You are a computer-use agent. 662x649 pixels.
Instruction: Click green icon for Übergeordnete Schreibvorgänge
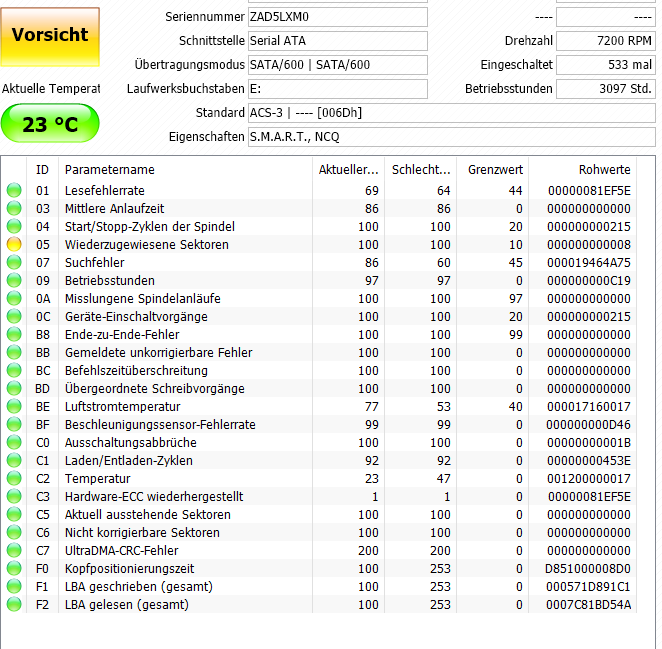pyautogui.click(x=14, y=388)
